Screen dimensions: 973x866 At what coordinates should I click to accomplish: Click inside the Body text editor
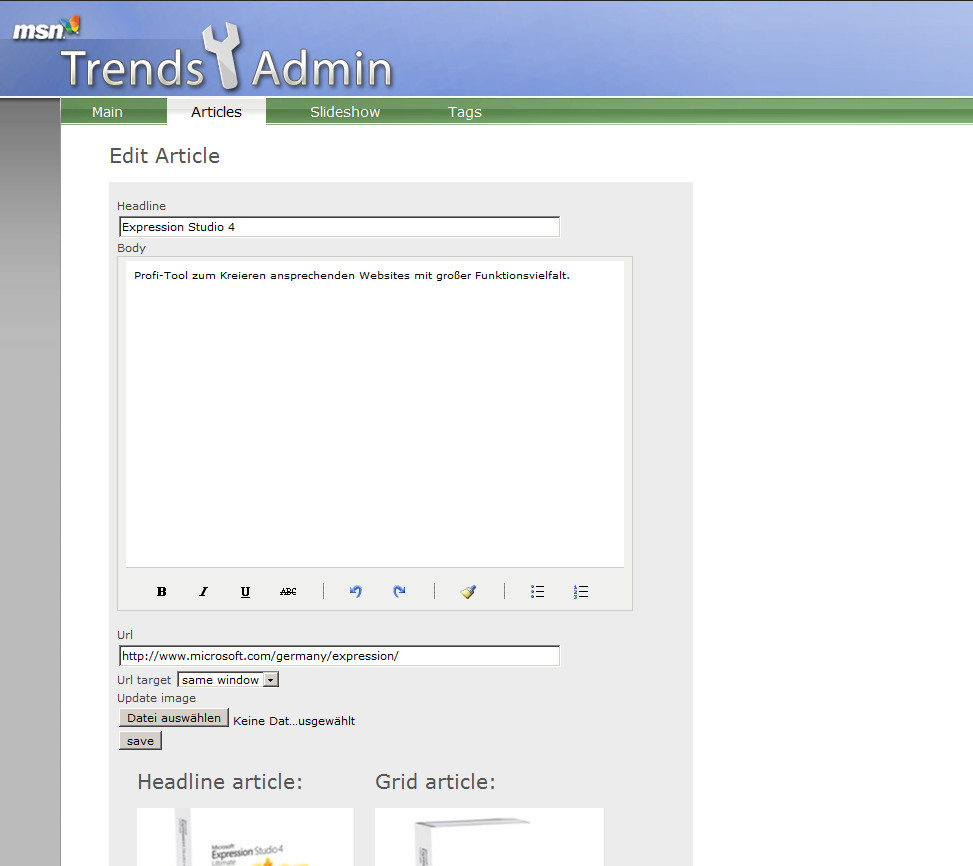coord(375,414)
